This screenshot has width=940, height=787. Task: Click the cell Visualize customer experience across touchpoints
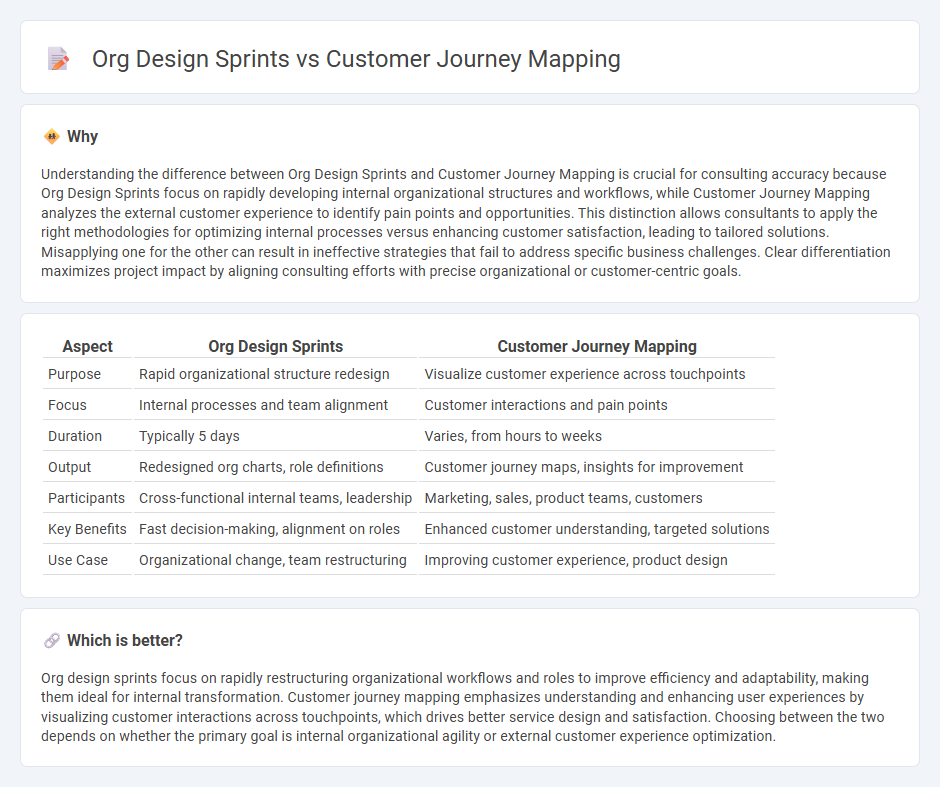point(597,374)
